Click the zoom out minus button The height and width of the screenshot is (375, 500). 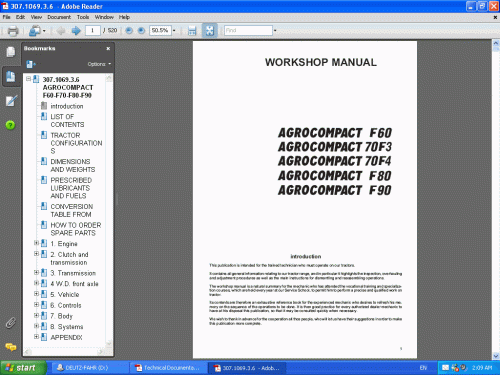pyautogui.click(x=129, y=31)
